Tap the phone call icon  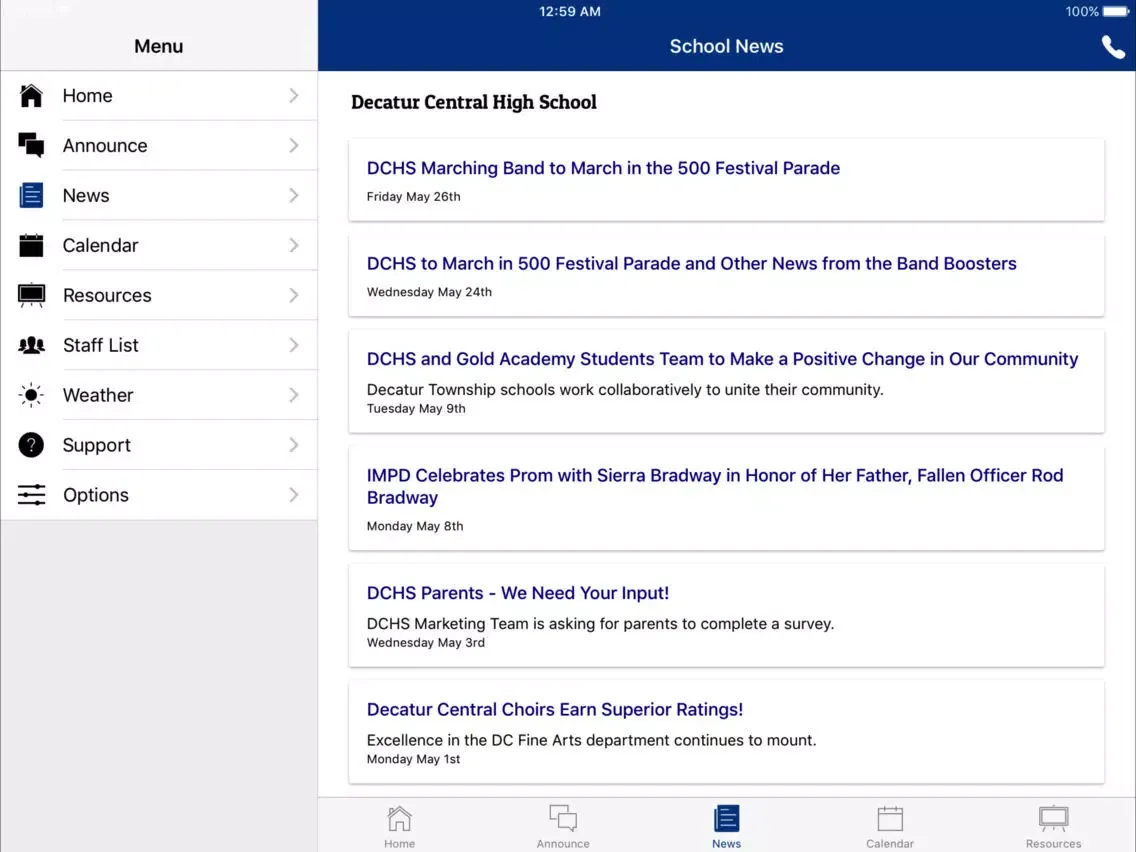[x=1113, y=47]
